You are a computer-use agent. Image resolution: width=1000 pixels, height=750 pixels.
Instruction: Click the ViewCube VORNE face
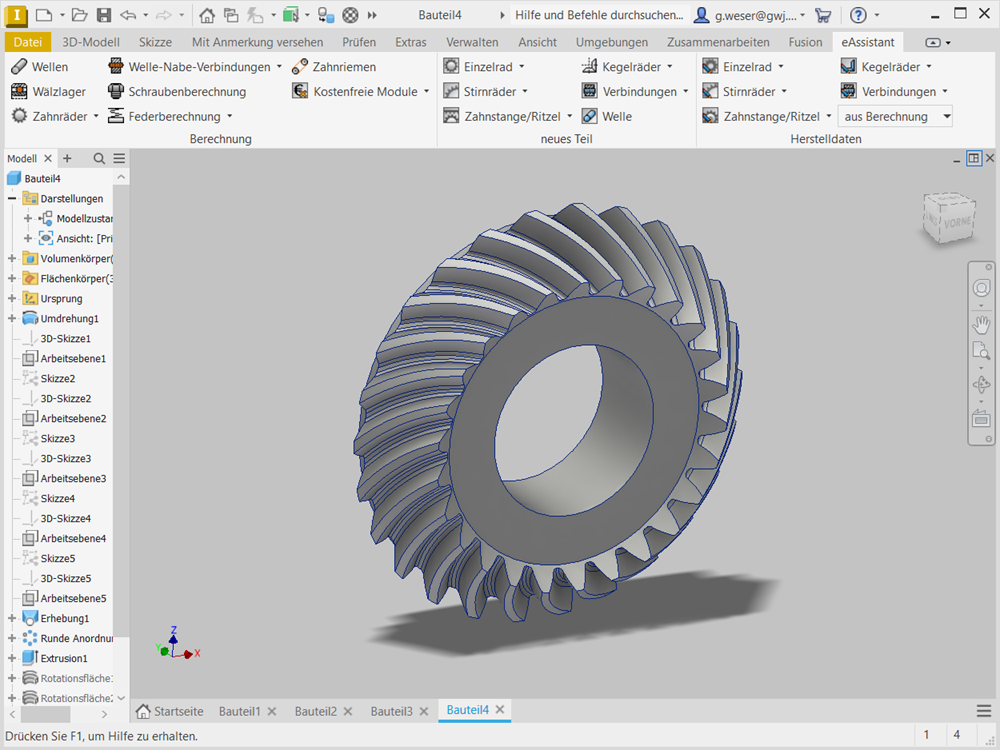pyautogui.click(x=956, y=224)
